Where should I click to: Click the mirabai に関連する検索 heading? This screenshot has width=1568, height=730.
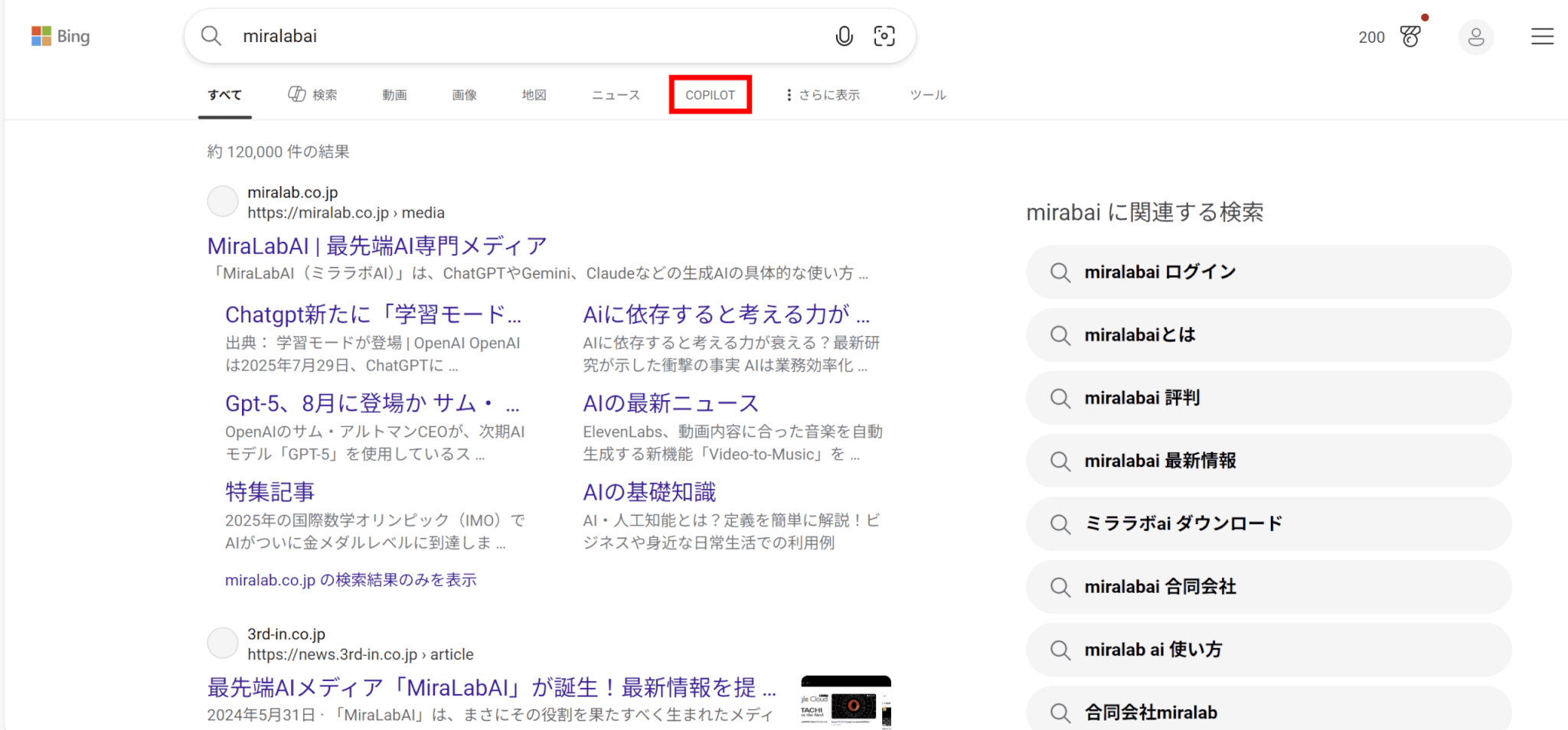[1145, 212]
